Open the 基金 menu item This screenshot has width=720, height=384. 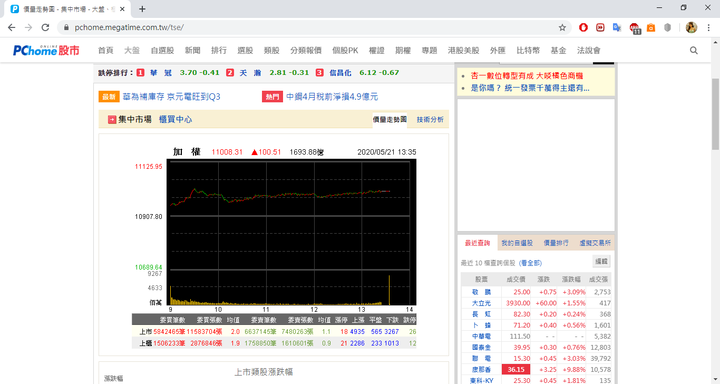click(558, 51)
